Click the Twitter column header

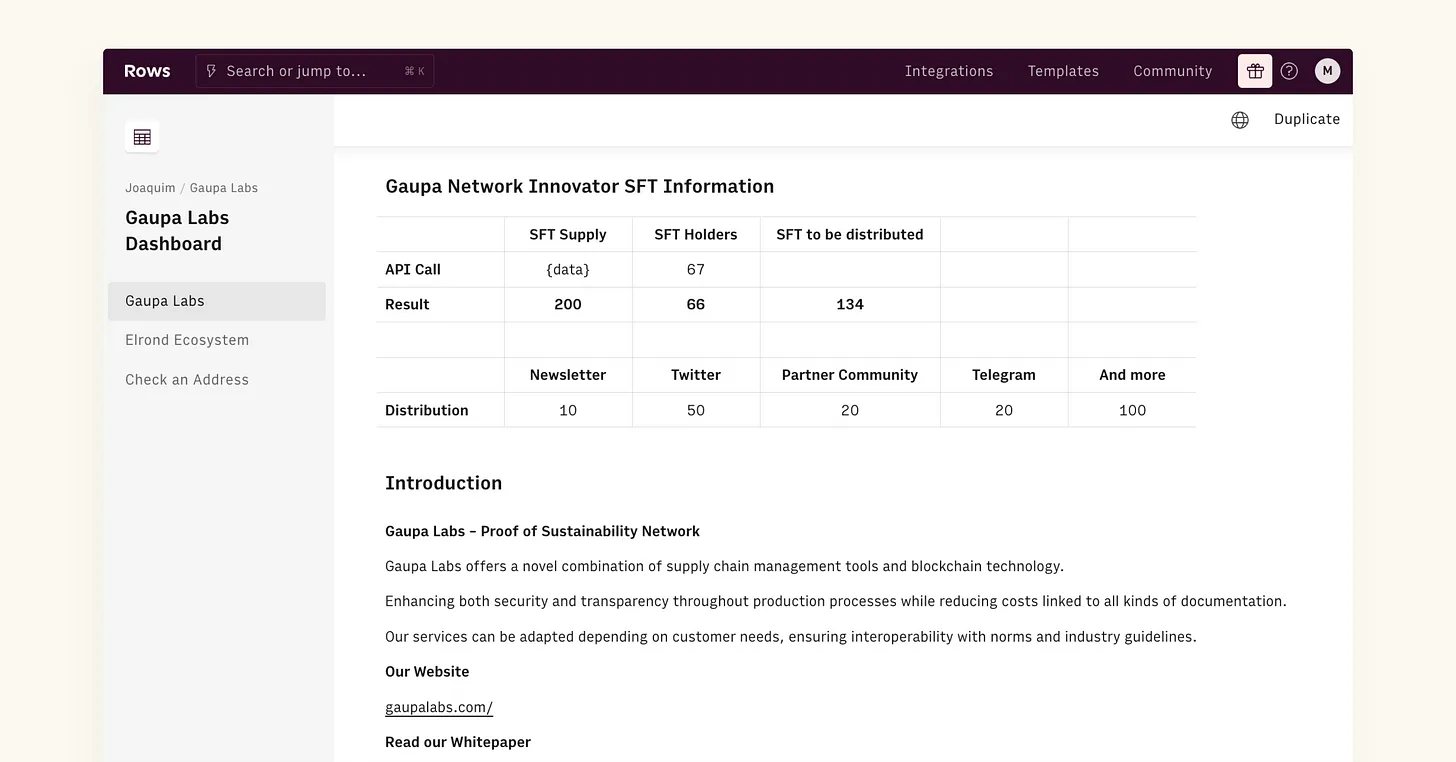coord(696,375)
